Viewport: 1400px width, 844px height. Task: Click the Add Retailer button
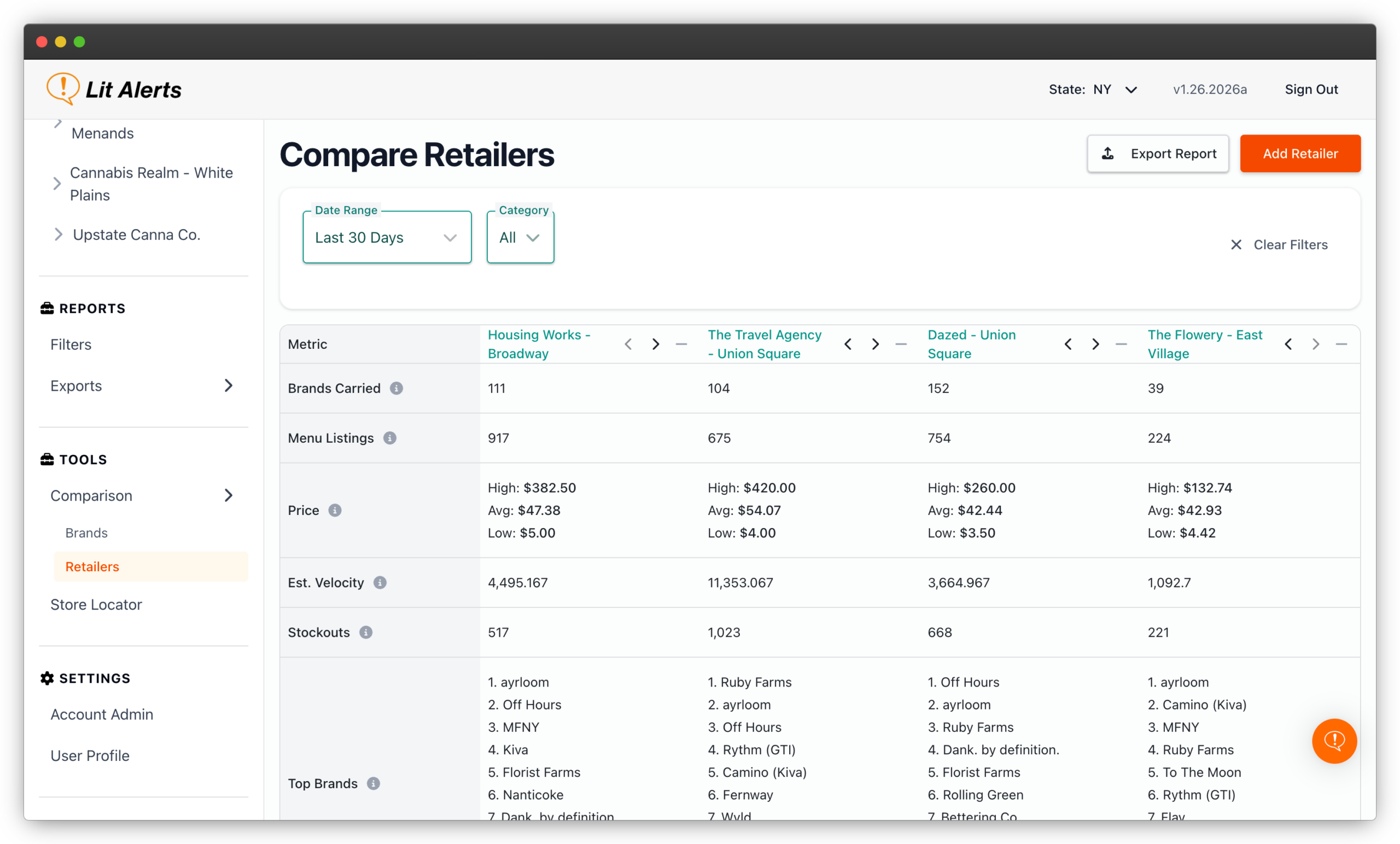[x=1300, y=154]
